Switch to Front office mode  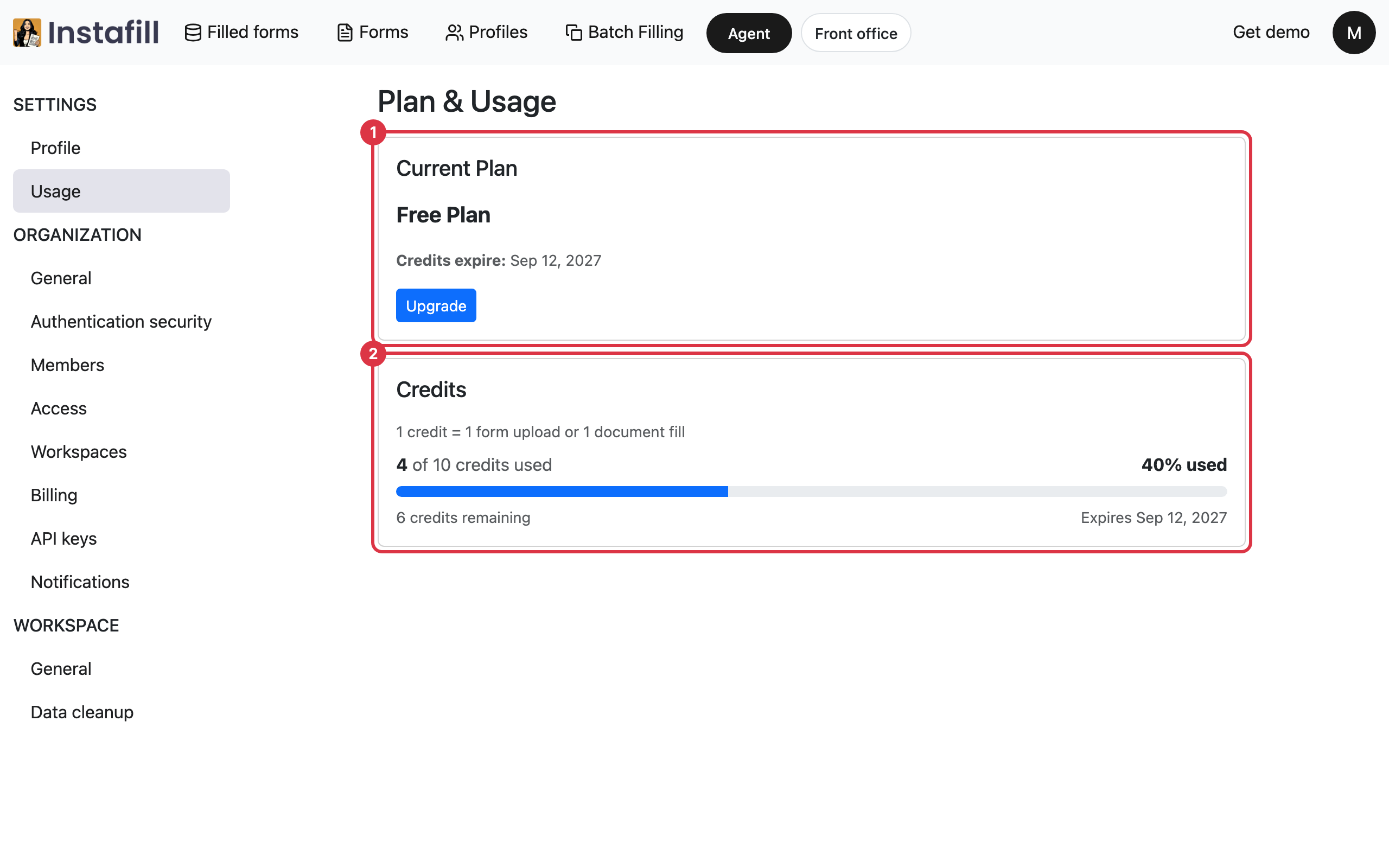pyautogui.click(x=856, y=33)
